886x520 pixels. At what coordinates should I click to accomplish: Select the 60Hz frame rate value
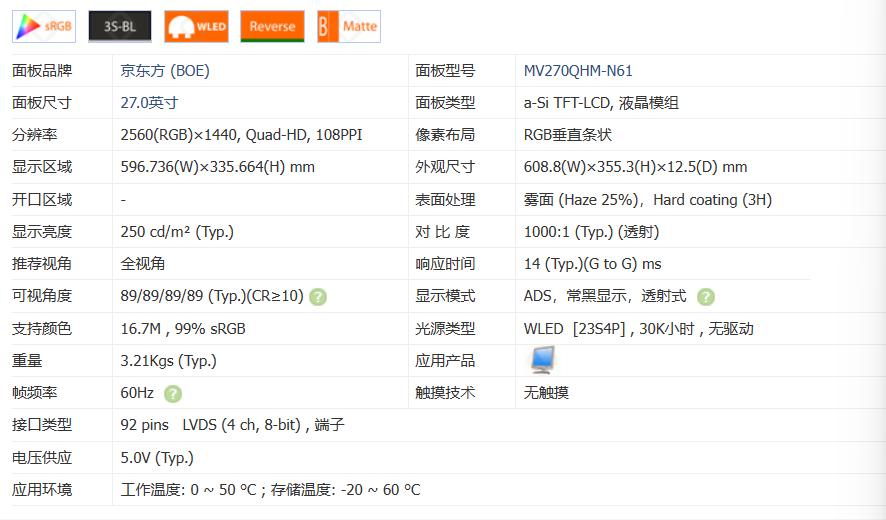tap(137, 393)
